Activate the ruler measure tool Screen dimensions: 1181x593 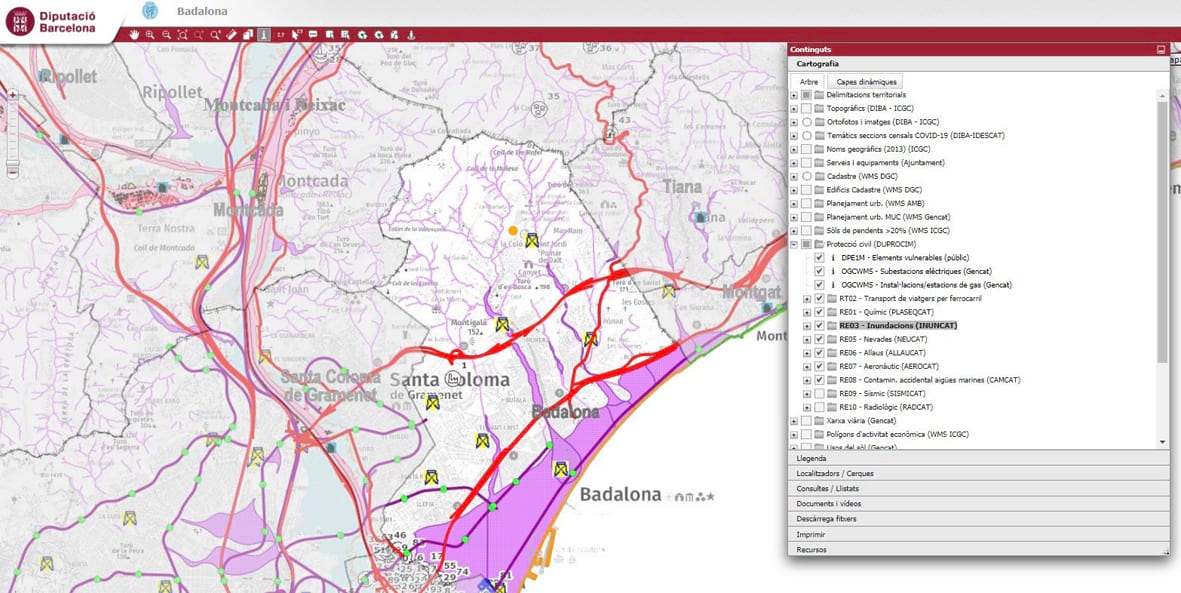tap(231, 35)
